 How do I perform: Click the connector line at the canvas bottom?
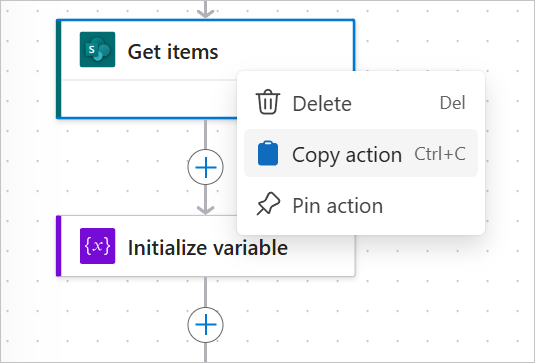coord(205,353)
